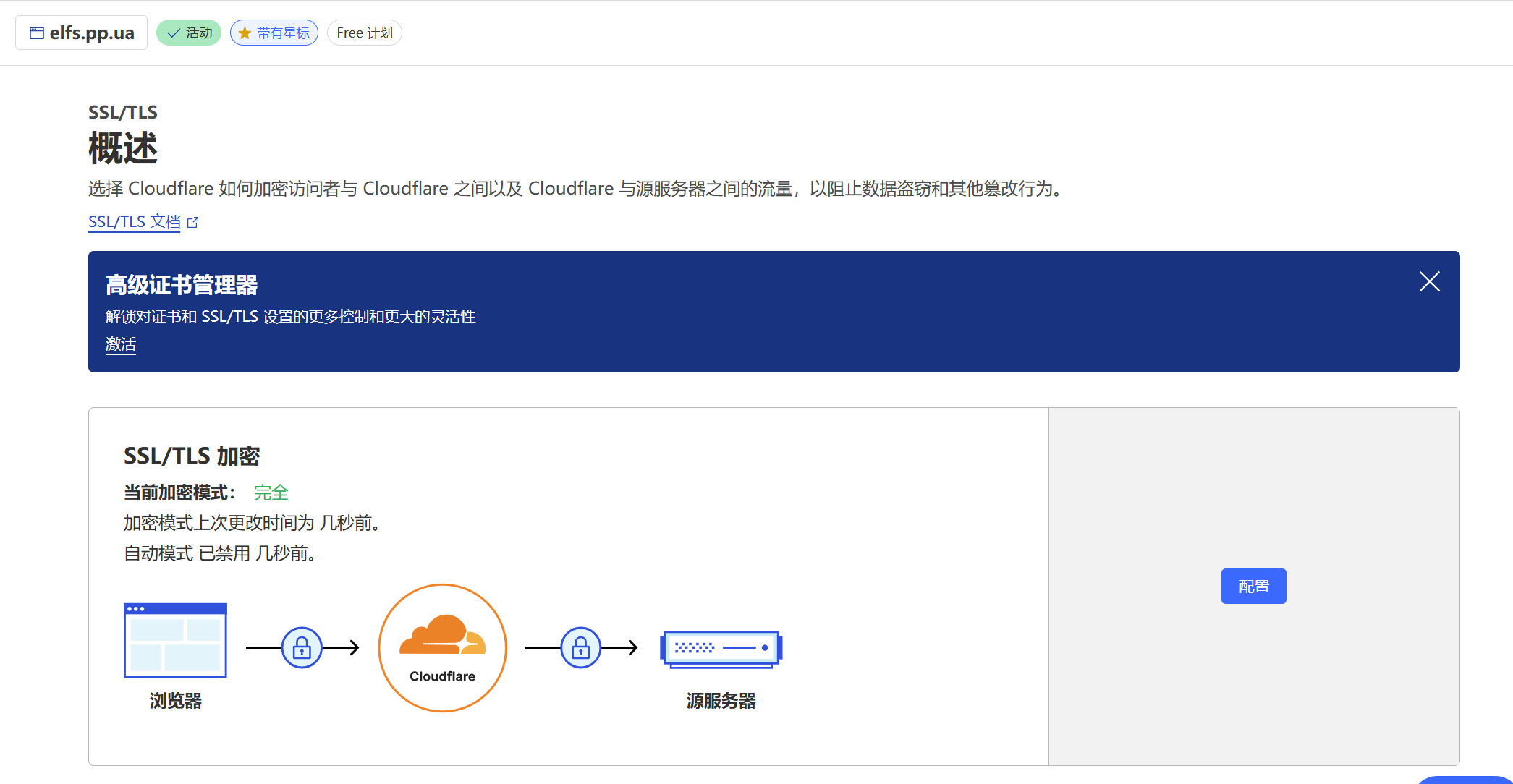The height and width of the screenshot is (784, 1513).
Task: Click the Cloudflare cloud logo circle
Action: (442, 647)
